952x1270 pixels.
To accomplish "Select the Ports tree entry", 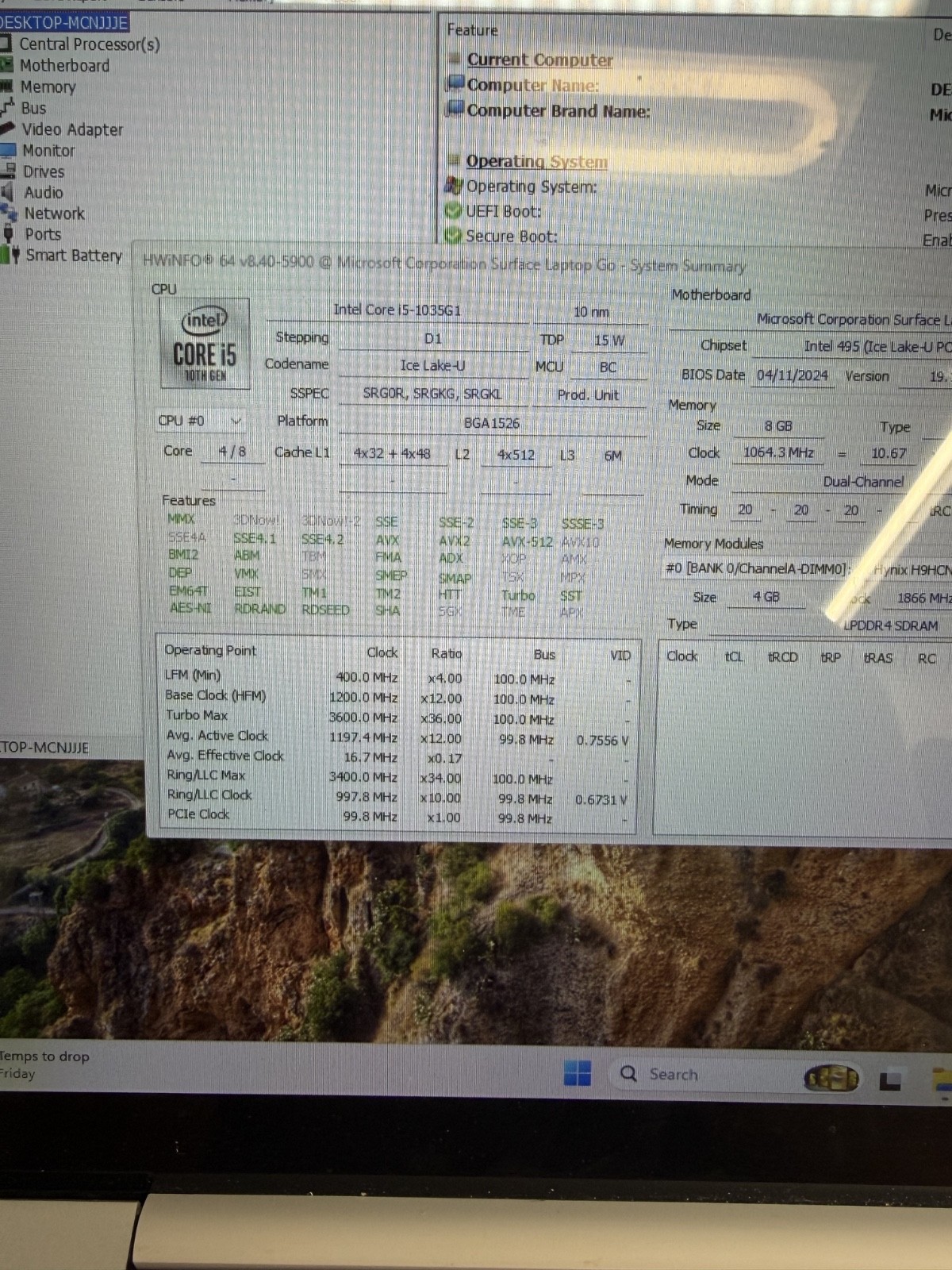I will coord(43,234).
